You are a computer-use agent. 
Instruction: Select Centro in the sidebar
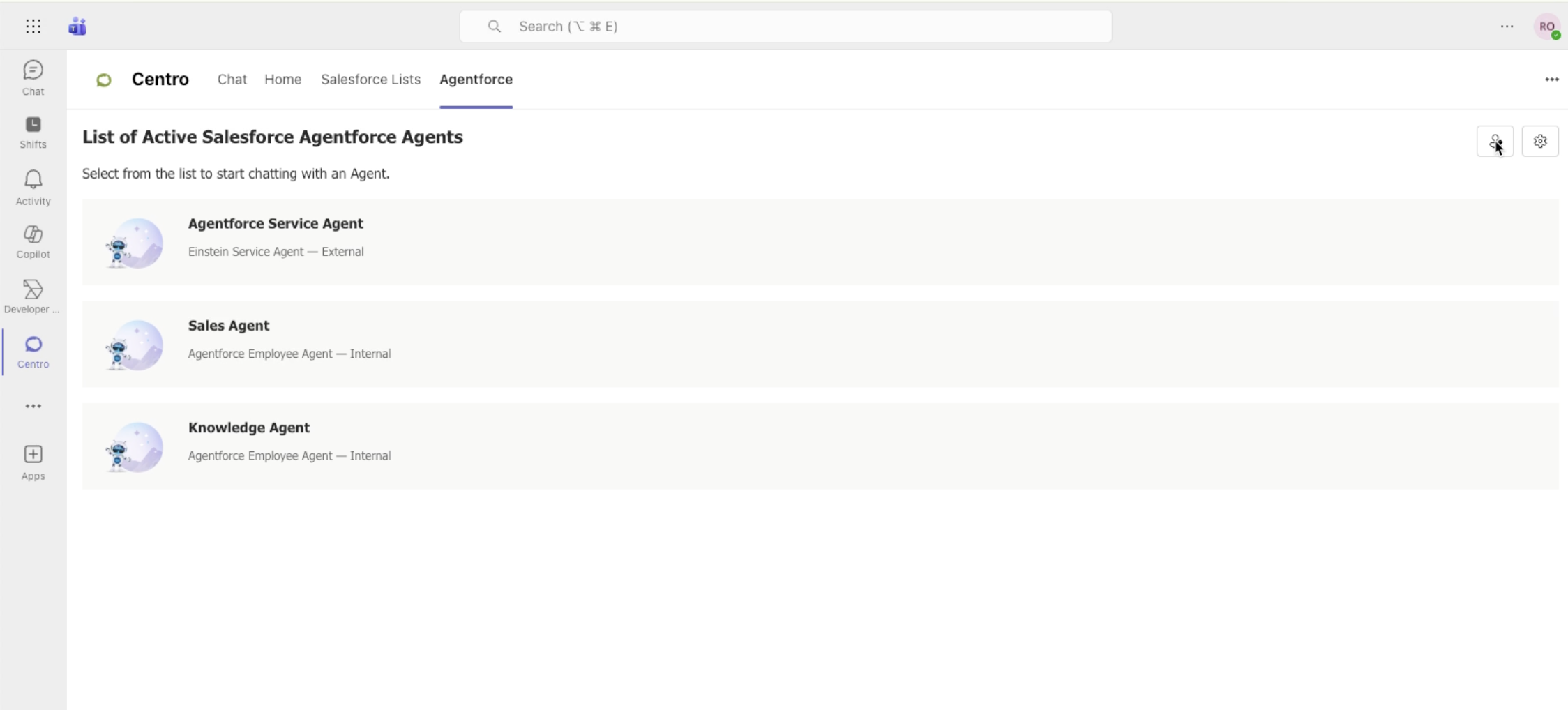pos(33,352)
